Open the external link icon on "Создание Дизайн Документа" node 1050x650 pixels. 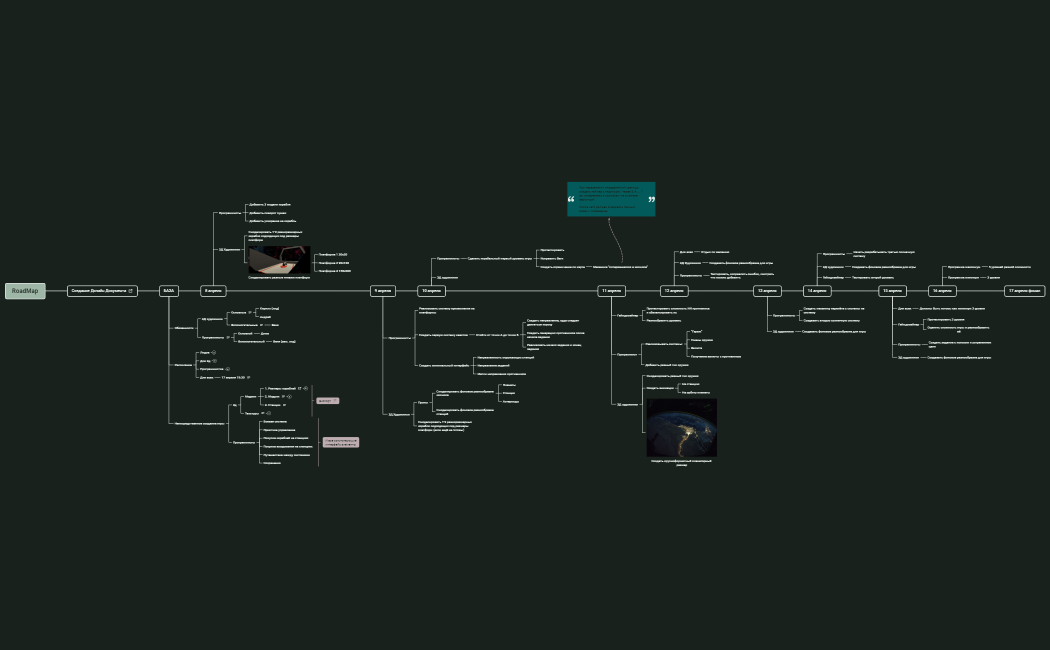point(130,291)
